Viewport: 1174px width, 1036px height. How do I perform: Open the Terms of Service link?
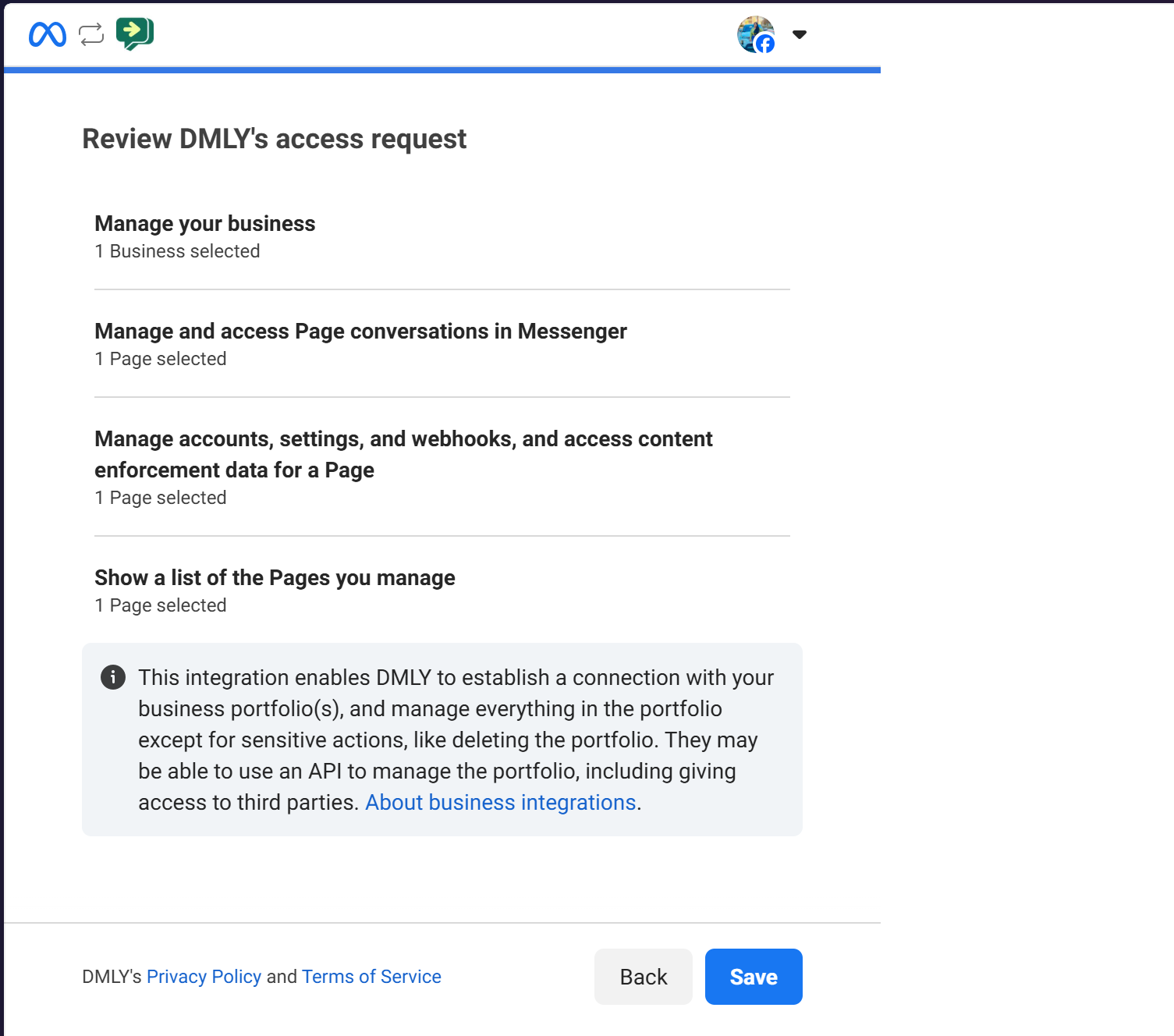click(371, 977)
